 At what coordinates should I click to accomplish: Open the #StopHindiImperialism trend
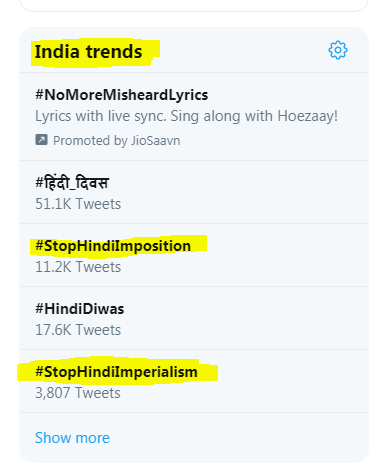(x=116, y=372)
